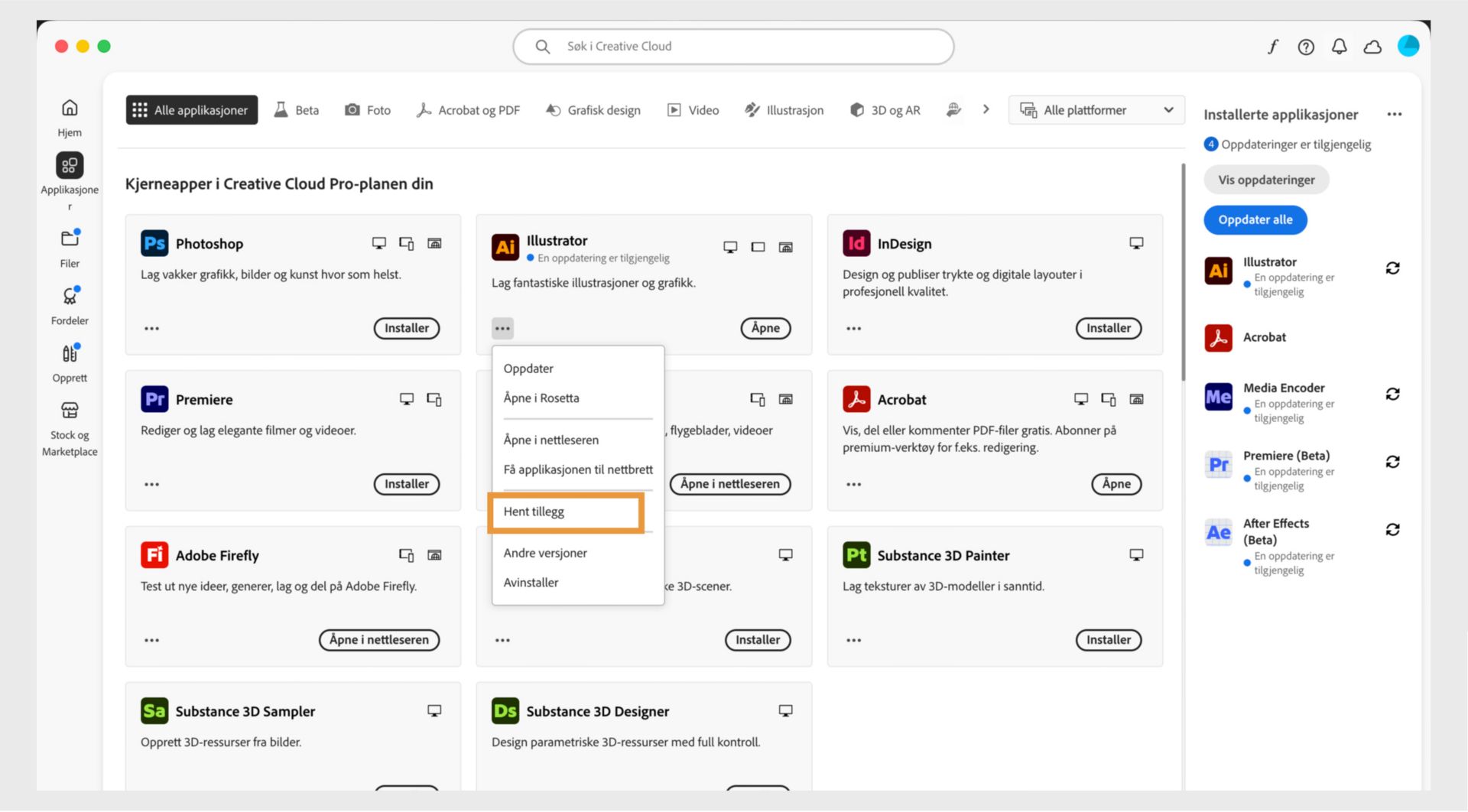Viewport: 1468px width, 812px height.
Task: Click the Acrobat app icon in the card
Action: pos(856,399)
